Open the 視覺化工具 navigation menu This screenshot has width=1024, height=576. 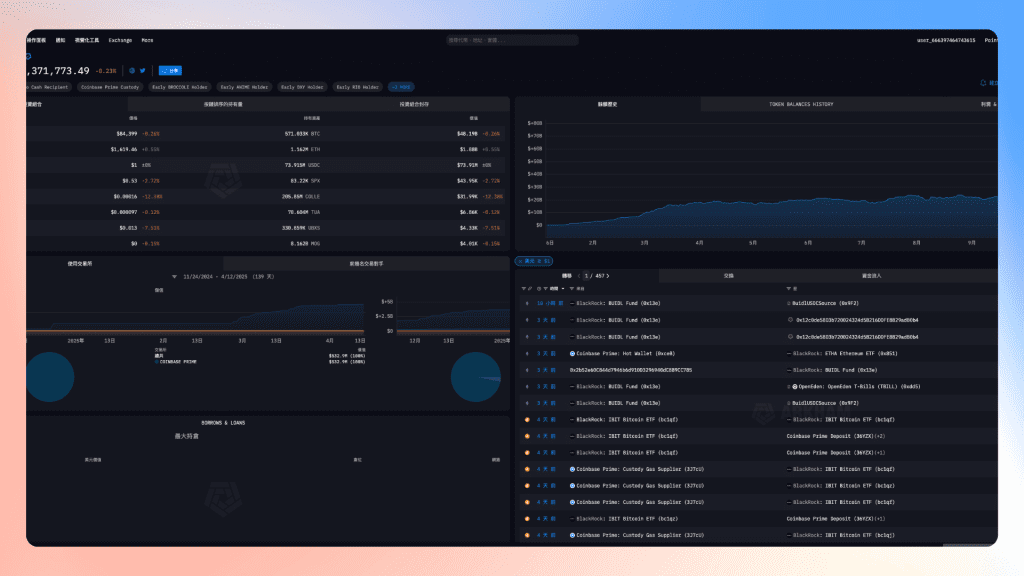pyautogui.click(x=87, y=40)
